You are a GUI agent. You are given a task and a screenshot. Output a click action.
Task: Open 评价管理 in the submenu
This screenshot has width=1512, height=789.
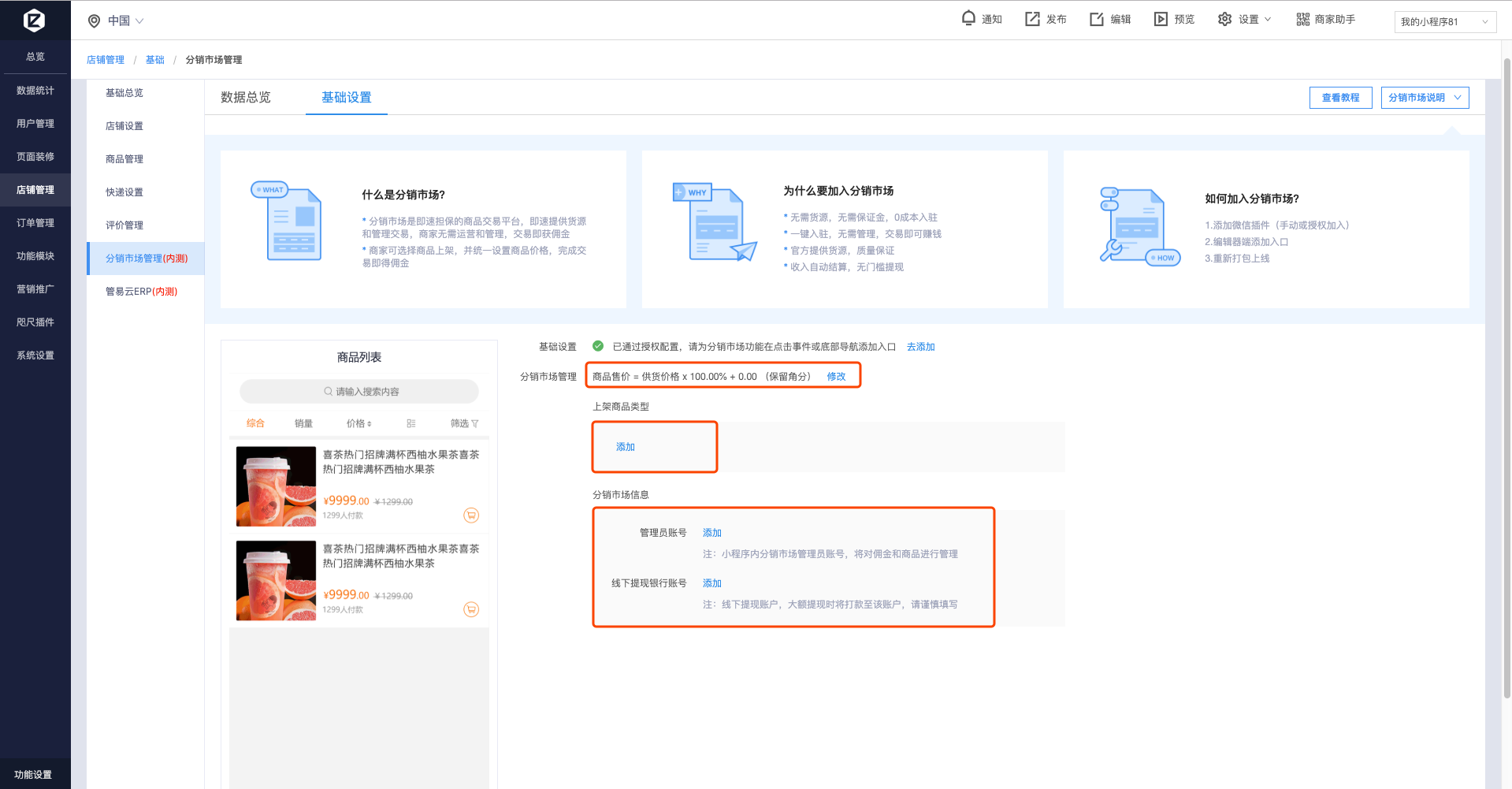(x=124, y=225)
